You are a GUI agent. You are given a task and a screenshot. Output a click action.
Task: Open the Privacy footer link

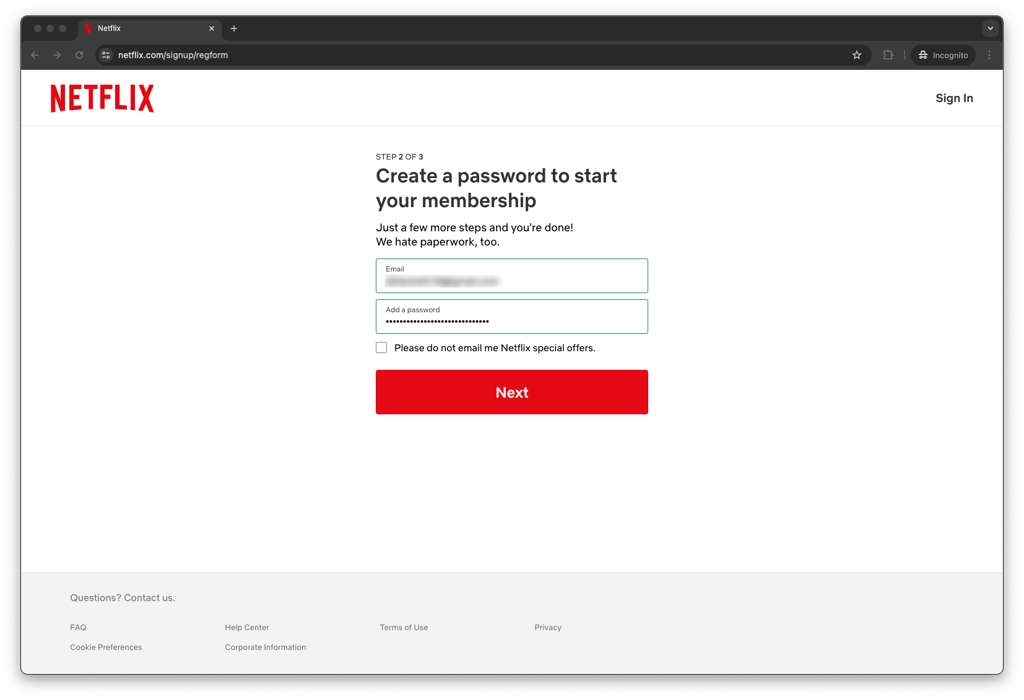click(x=548, y=628)
